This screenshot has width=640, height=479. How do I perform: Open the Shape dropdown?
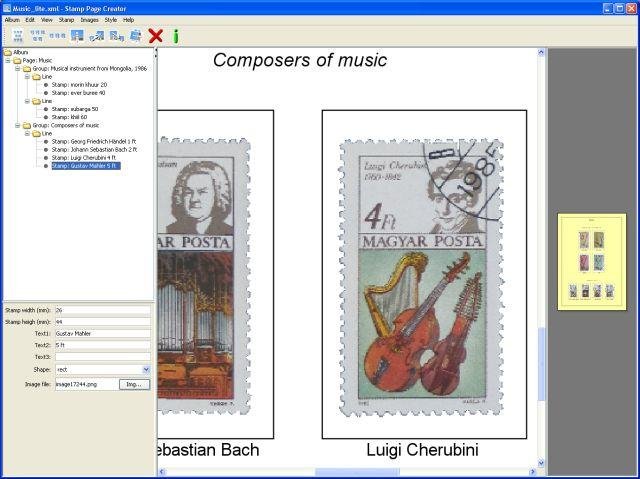[x=146, y=370]
